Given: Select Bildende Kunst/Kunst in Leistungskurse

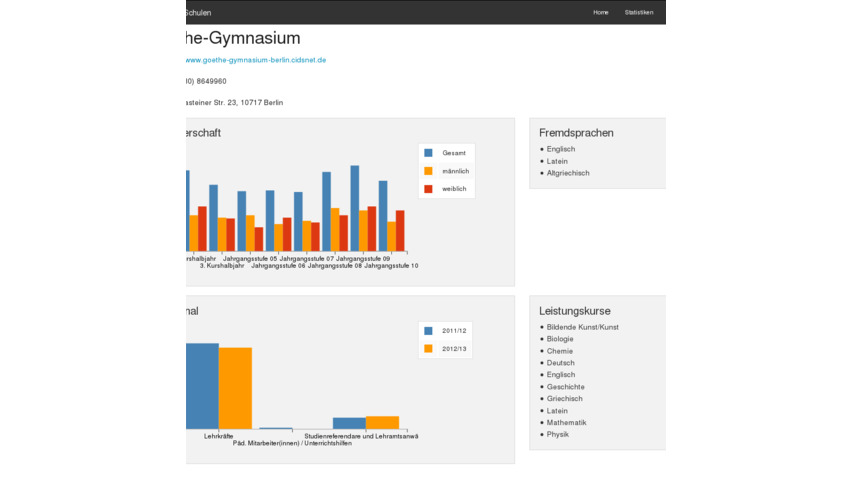Looking at the screenshot, I should 582,327.
